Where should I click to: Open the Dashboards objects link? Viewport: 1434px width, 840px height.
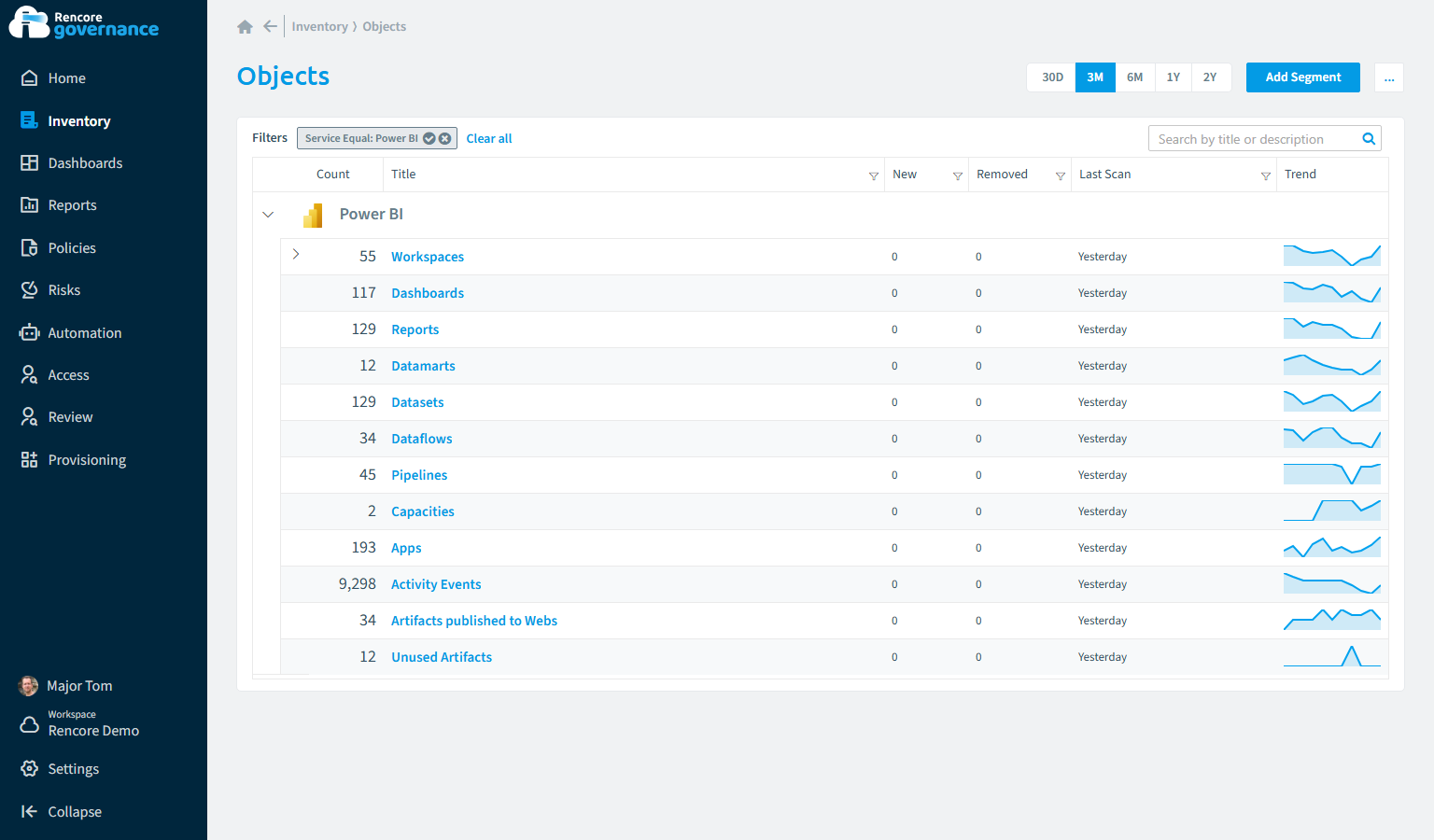(x=428, y=293)
